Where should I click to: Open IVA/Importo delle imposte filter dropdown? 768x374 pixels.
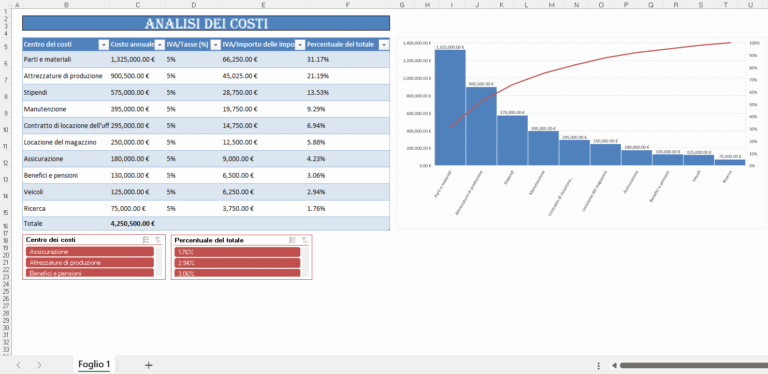pyautogui.click(x=300, y=45)
